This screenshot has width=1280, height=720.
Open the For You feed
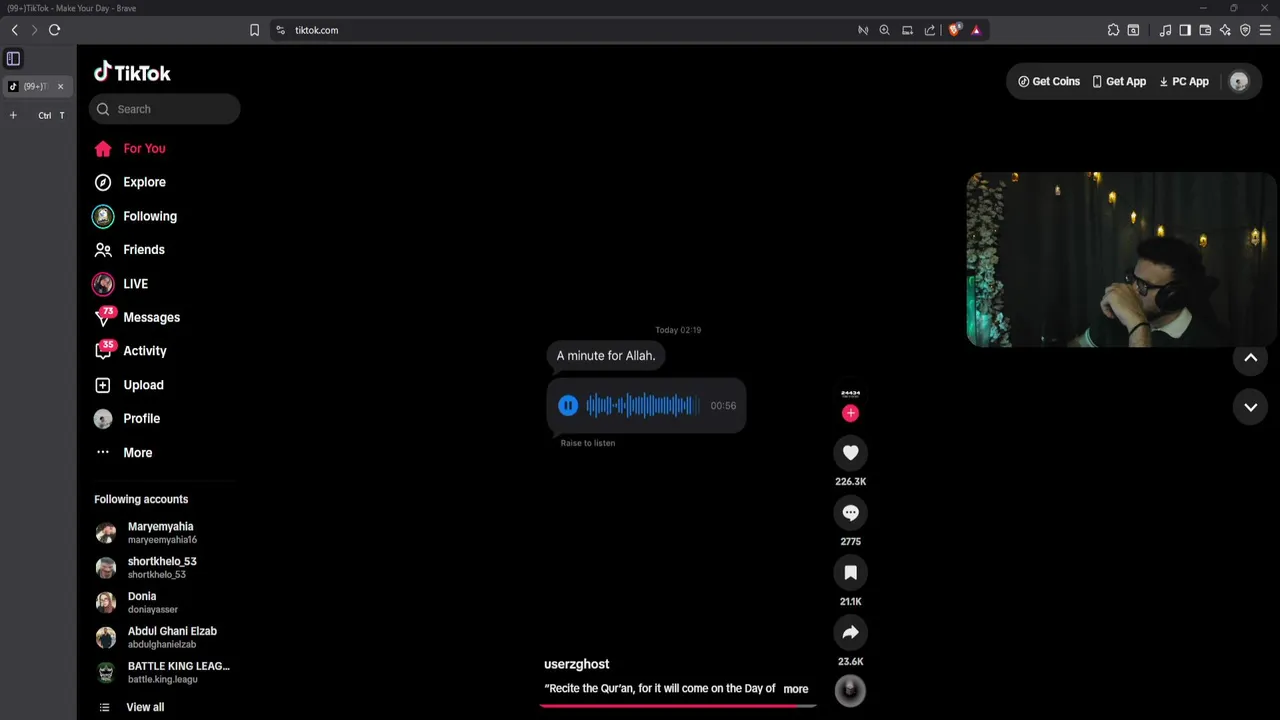pos(130,148)
